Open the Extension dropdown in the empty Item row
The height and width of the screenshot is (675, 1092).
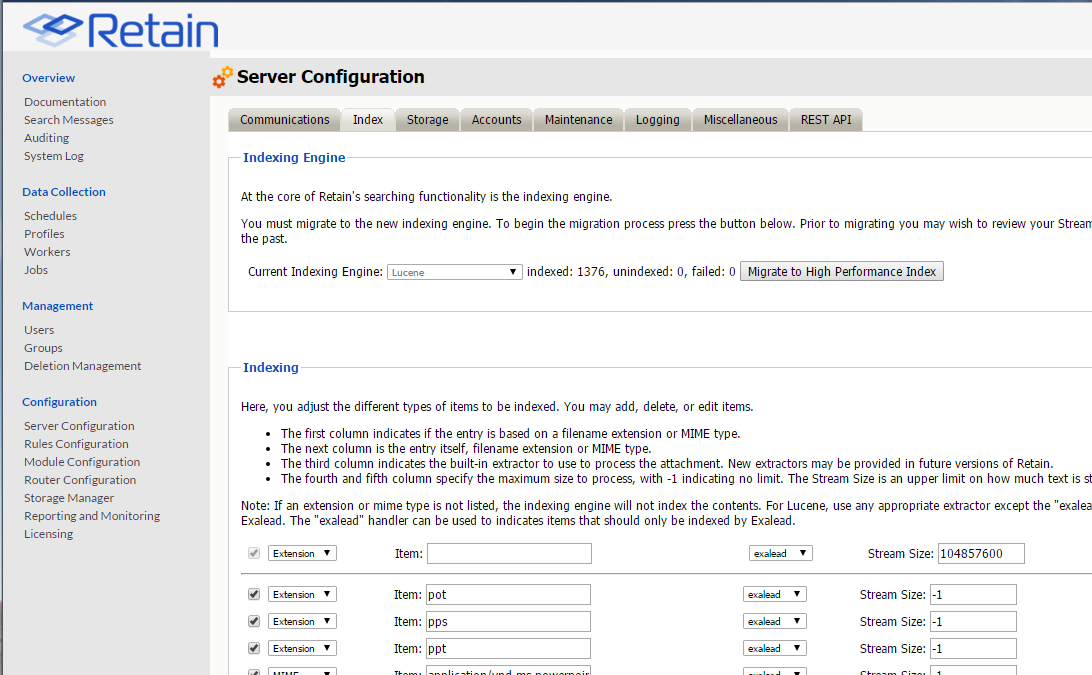pyautogui.click(x=302, y=553)
